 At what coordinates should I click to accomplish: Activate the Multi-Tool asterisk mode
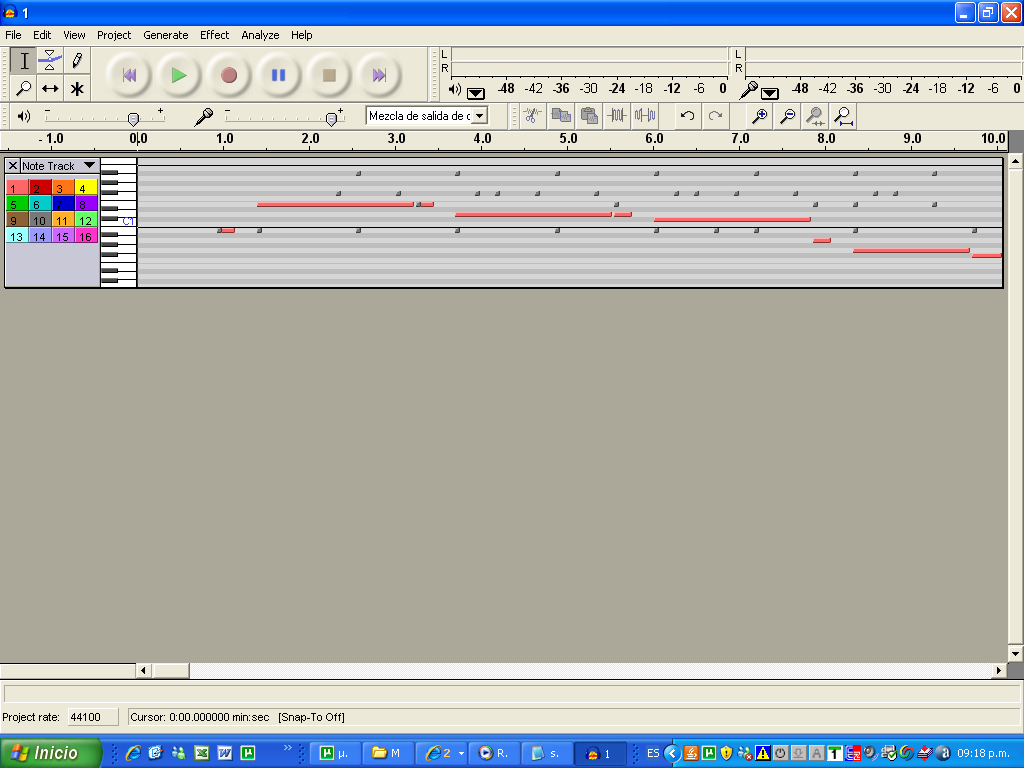click(x=77, y=89)
